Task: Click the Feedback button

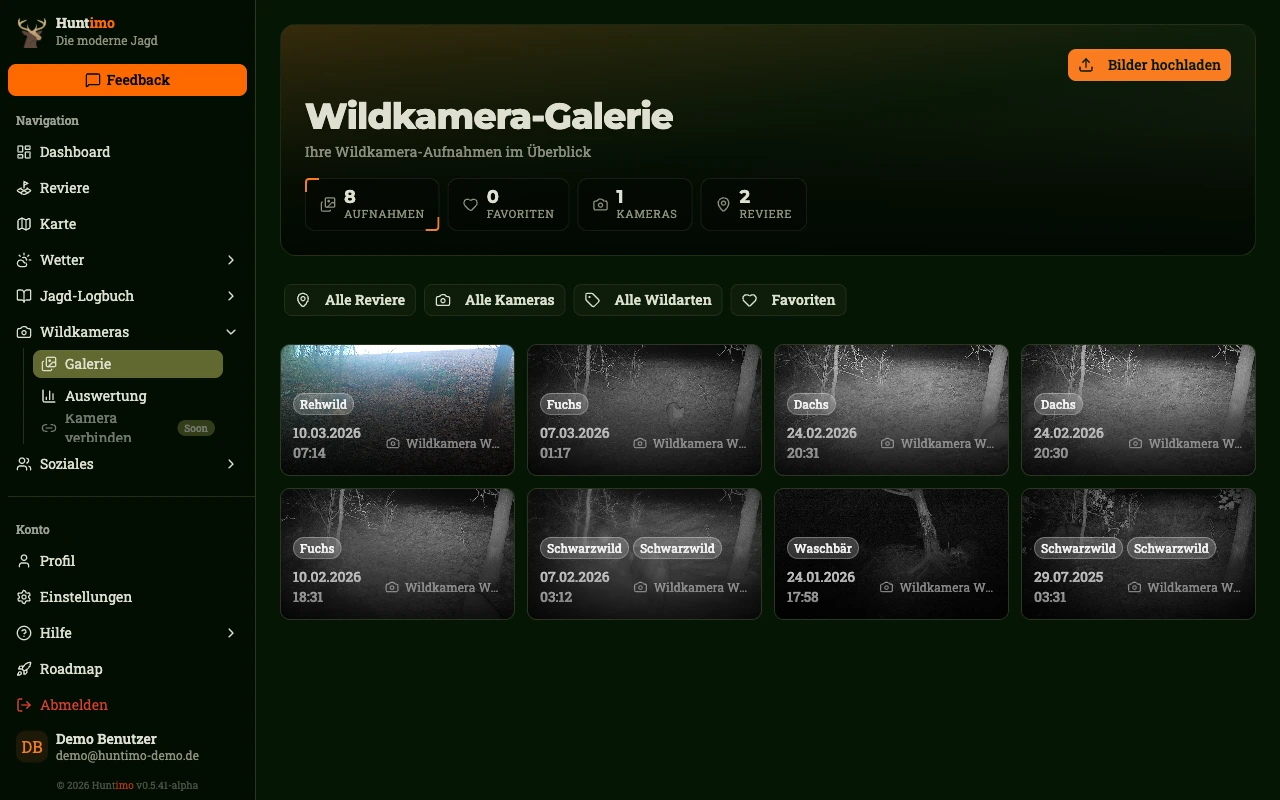Action: (127, 80)
